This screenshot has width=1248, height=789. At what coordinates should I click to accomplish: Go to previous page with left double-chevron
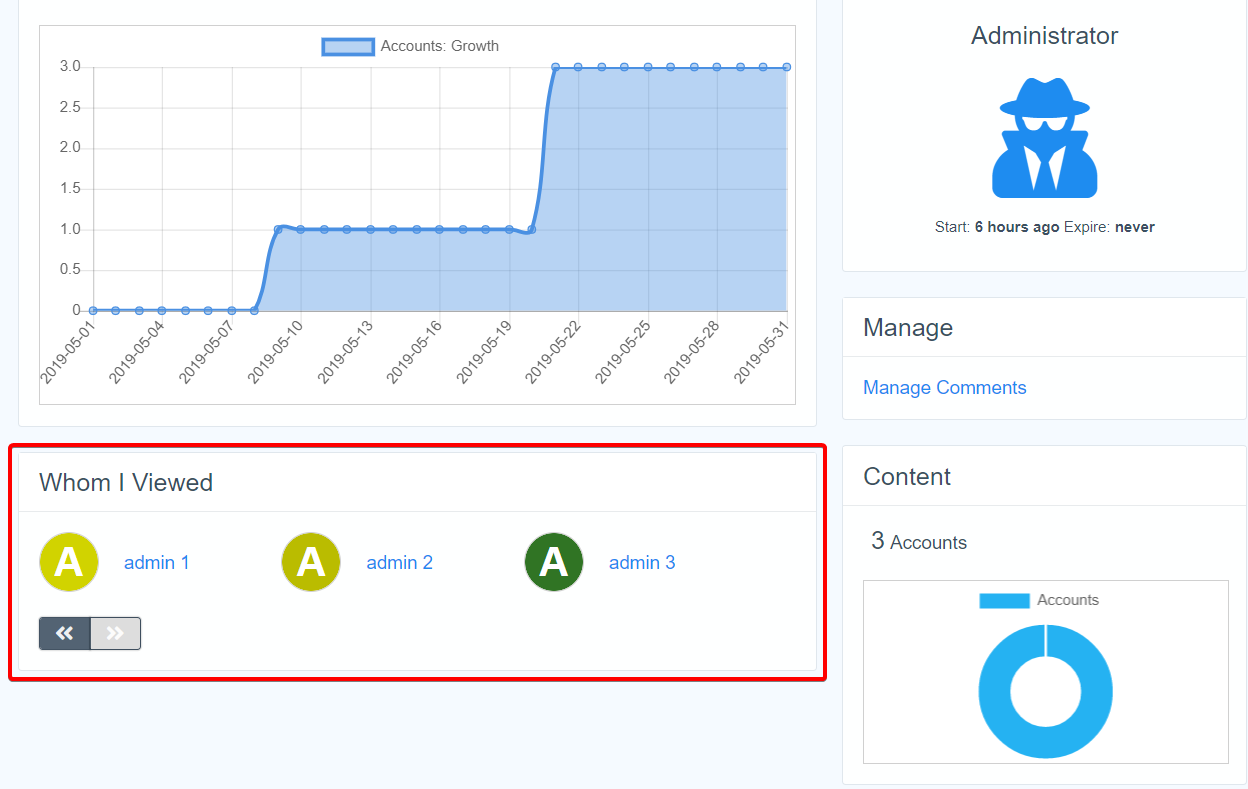coord(65,633)
